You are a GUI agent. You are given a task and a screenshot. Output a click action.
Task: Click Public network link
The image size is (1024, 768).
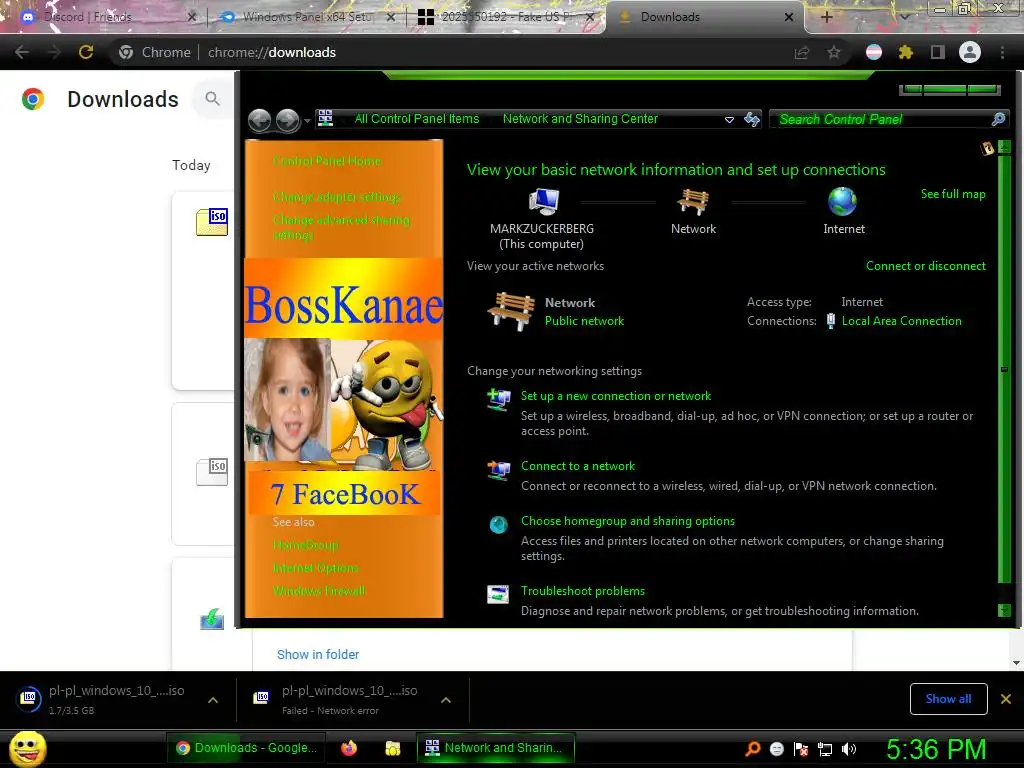(584, 321)
